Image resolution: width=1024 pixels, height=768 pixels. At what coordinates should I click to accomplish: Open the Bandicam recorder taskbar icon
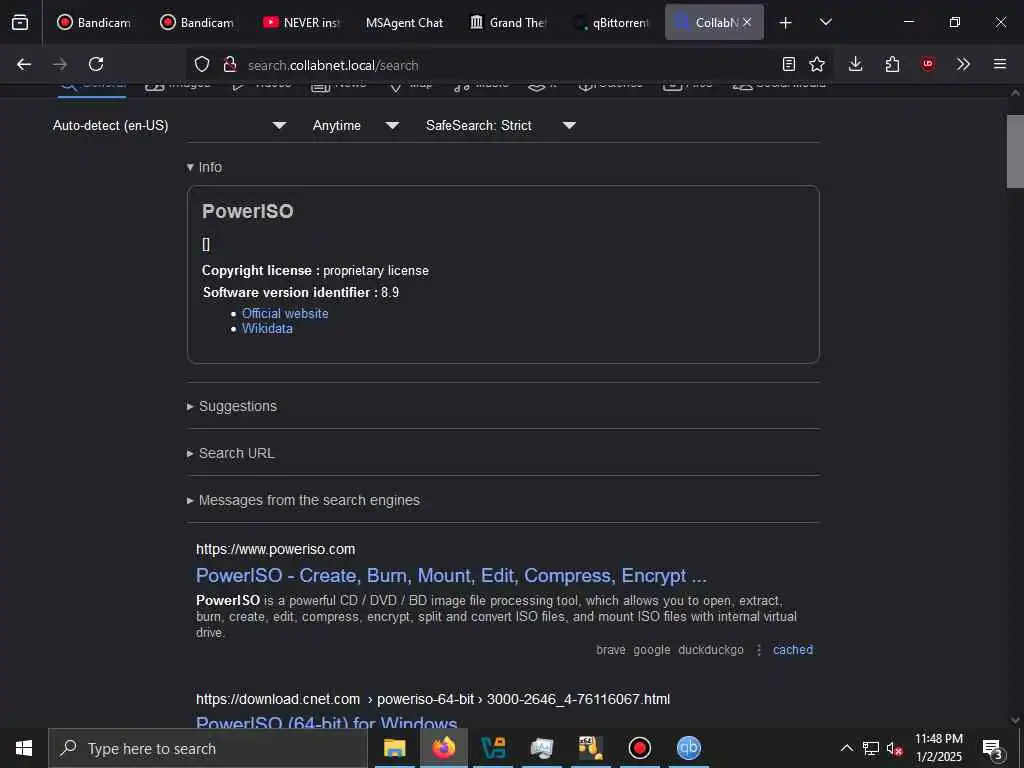click(639, 748)
